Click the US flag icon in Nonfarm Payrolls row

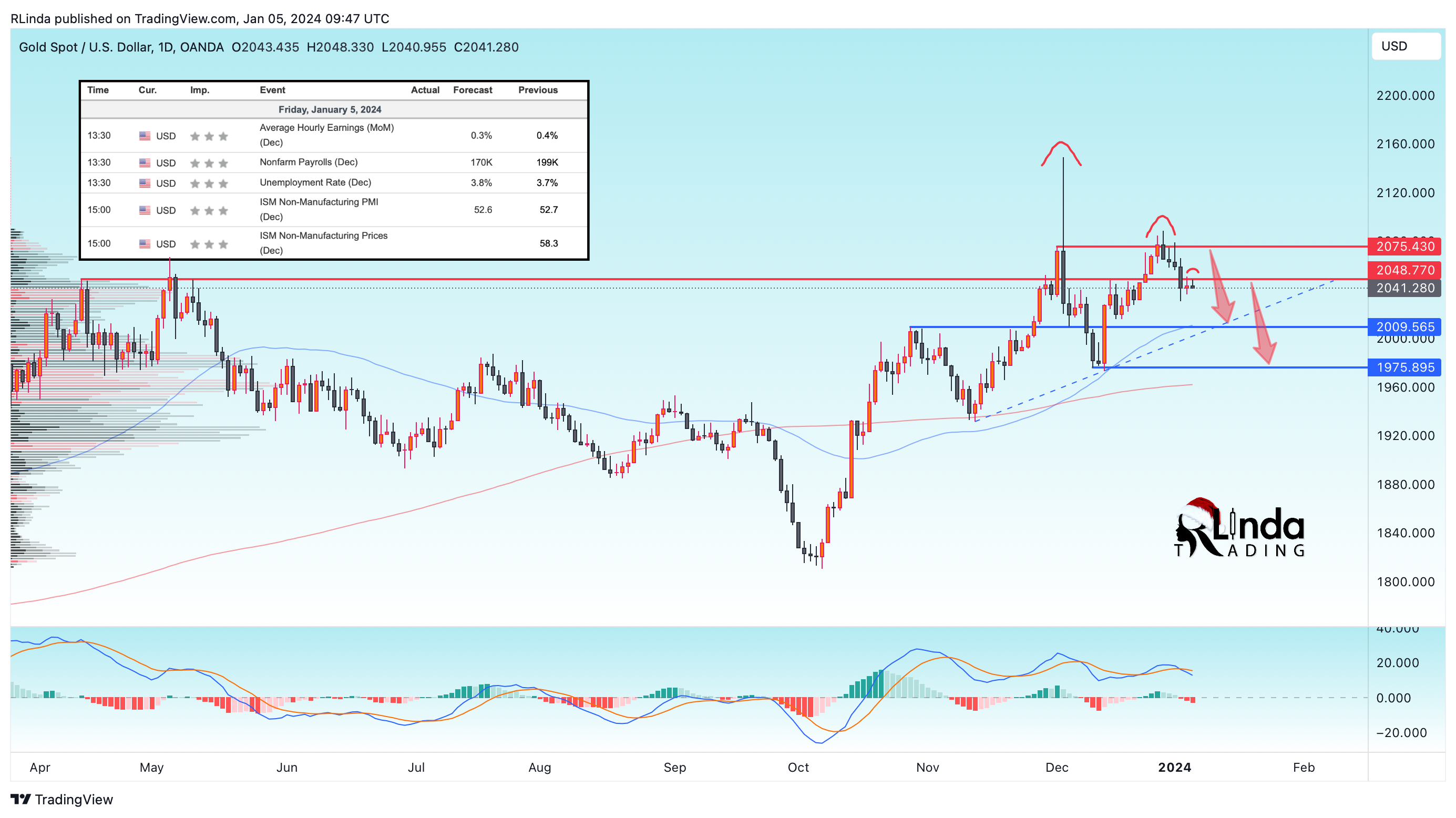(145, 163)
